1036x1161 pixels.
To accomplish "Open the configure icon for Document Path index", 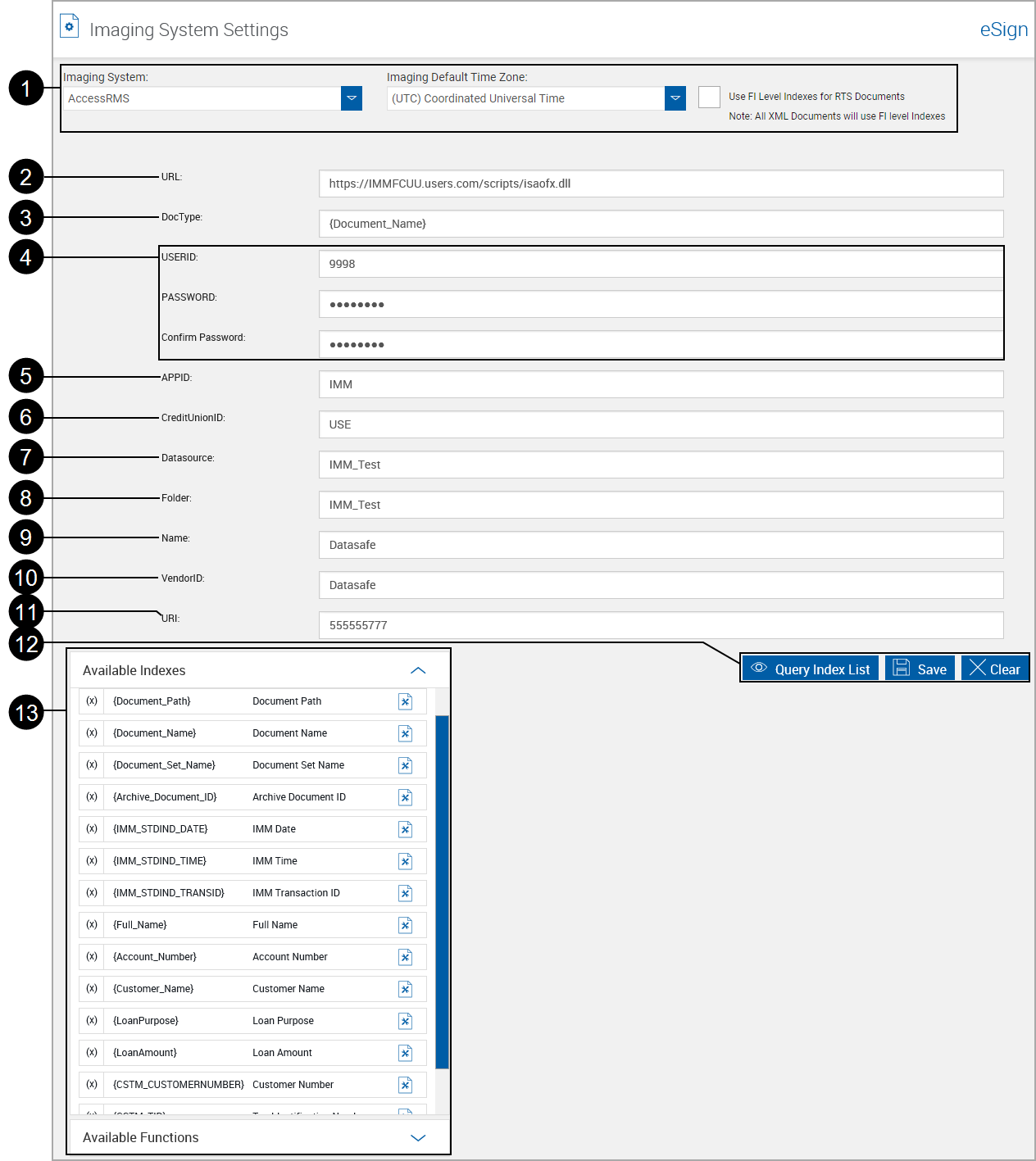I will (x=405, y=701).
